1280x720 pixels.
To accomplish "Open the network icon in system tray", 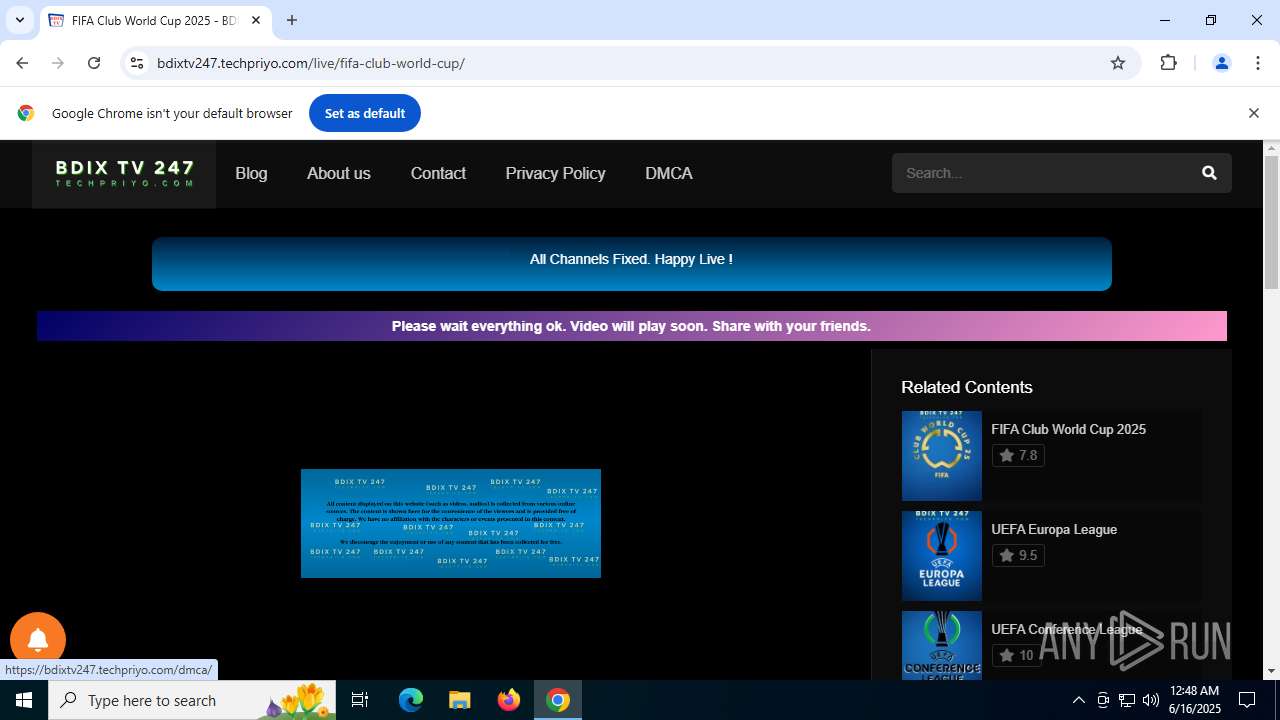I will coord(1127,700).
